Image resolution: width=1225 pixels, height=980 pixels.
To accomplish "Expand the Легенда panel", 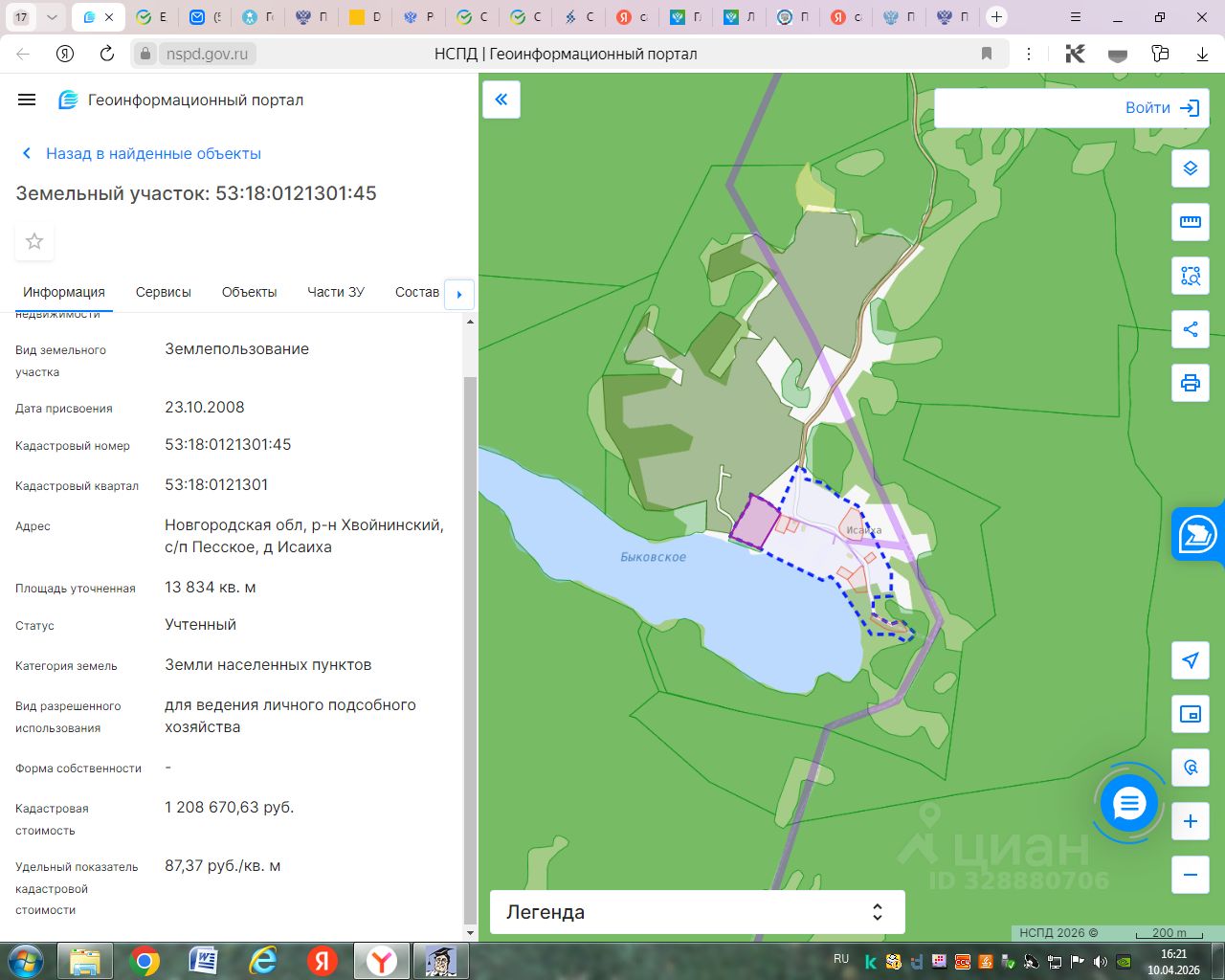I will tap(697, 912).
